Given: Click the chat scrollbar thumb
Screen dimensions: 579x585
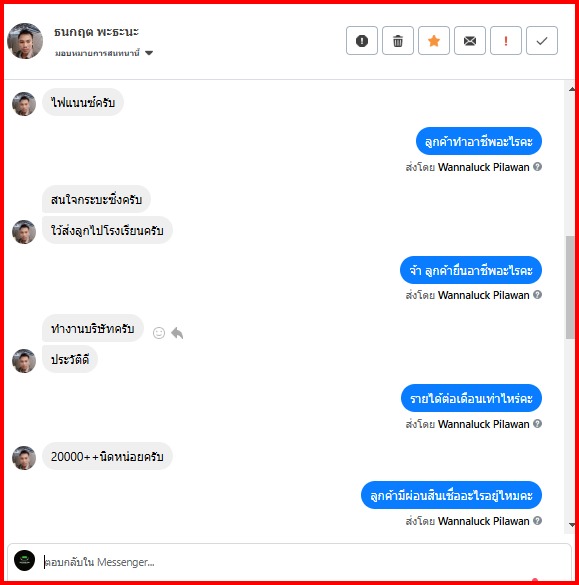Looking at the screenshot, I should tap(570, 287).
